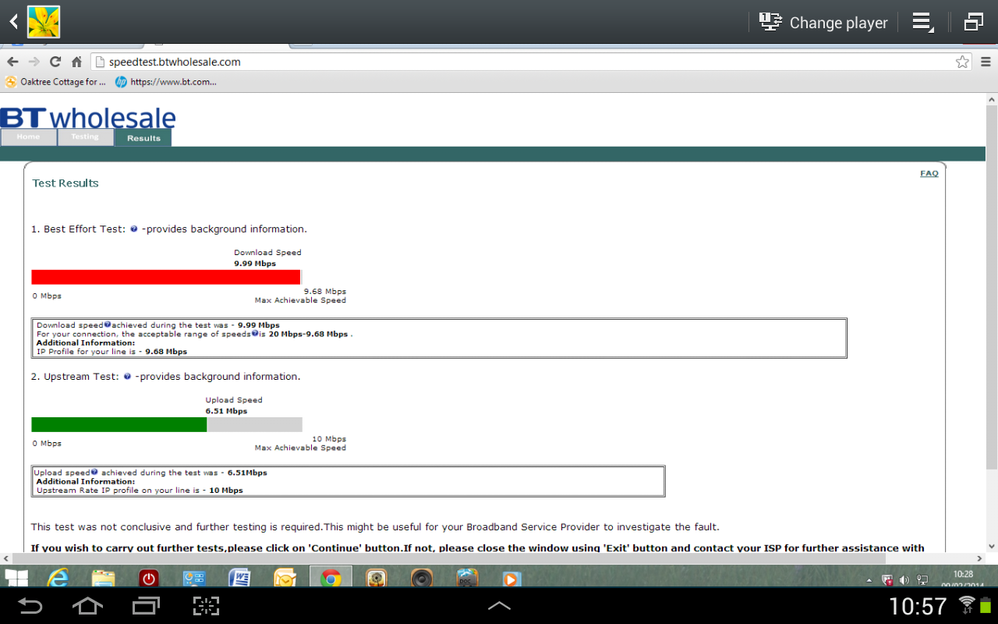Click the browser forward arrow
This screenshot has height=624, width=998.
[34, 62]
